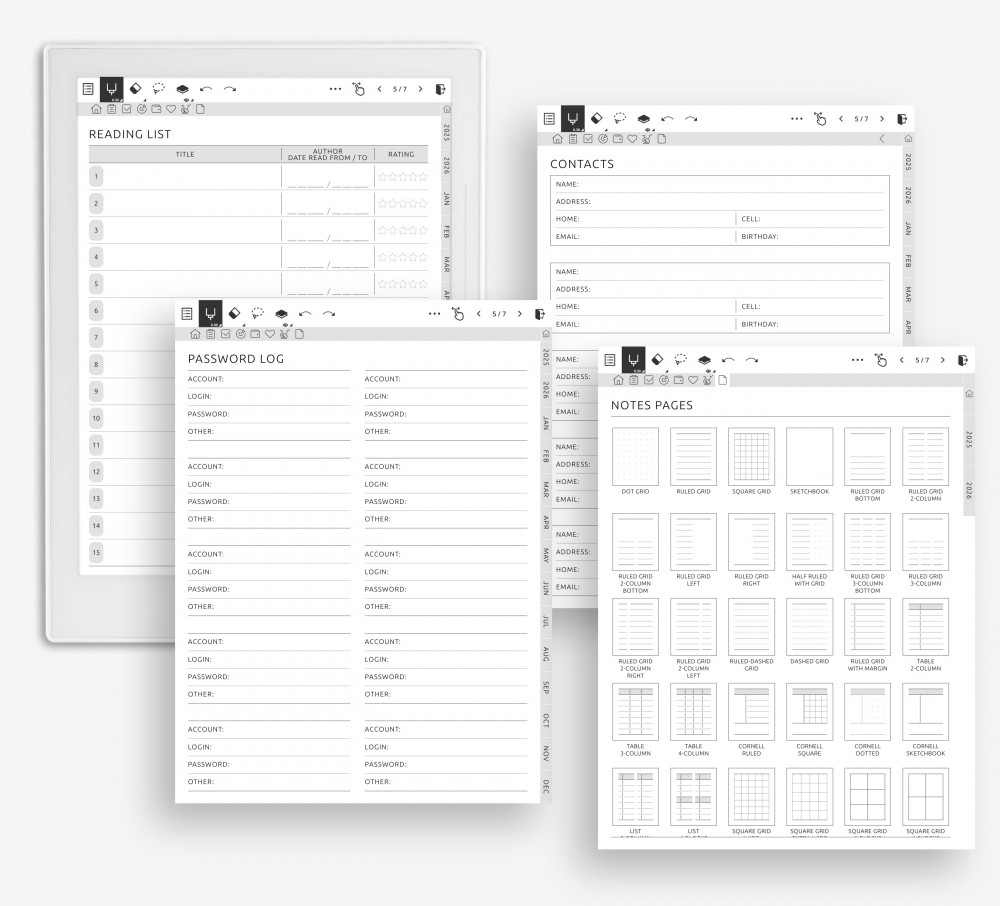This screenshot has width=1000, height=906.
Task: Select the eraser tool in Notes Pages toolbar
Action: [x=657, y=360]
